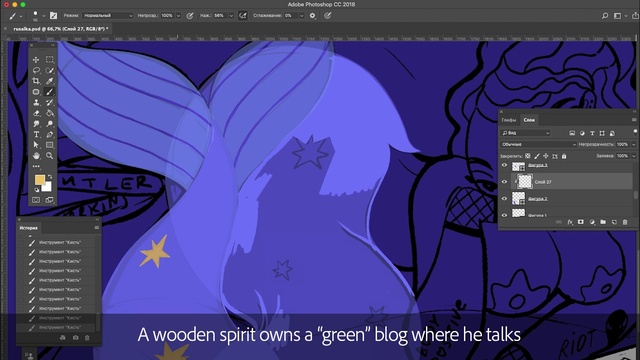This screenshot has width=640, height=360.
Task: Toggle airbrush-style build-up effect
Action: (x=243, y=16)
